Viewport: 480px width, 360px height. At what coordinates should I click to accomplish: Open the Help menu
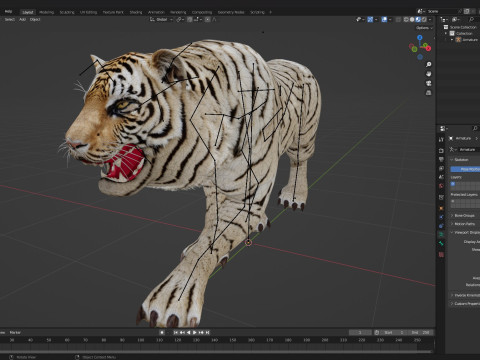8,11
